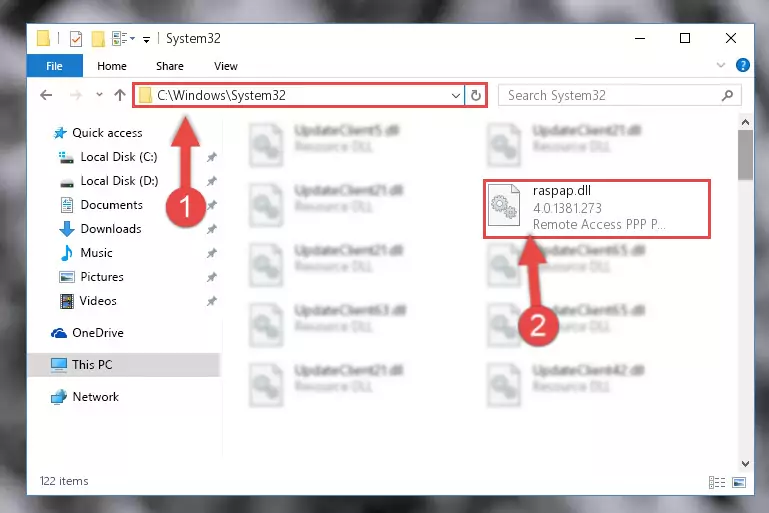Navigate up one folder level
The image size is (769, 513).
(120, 95)
